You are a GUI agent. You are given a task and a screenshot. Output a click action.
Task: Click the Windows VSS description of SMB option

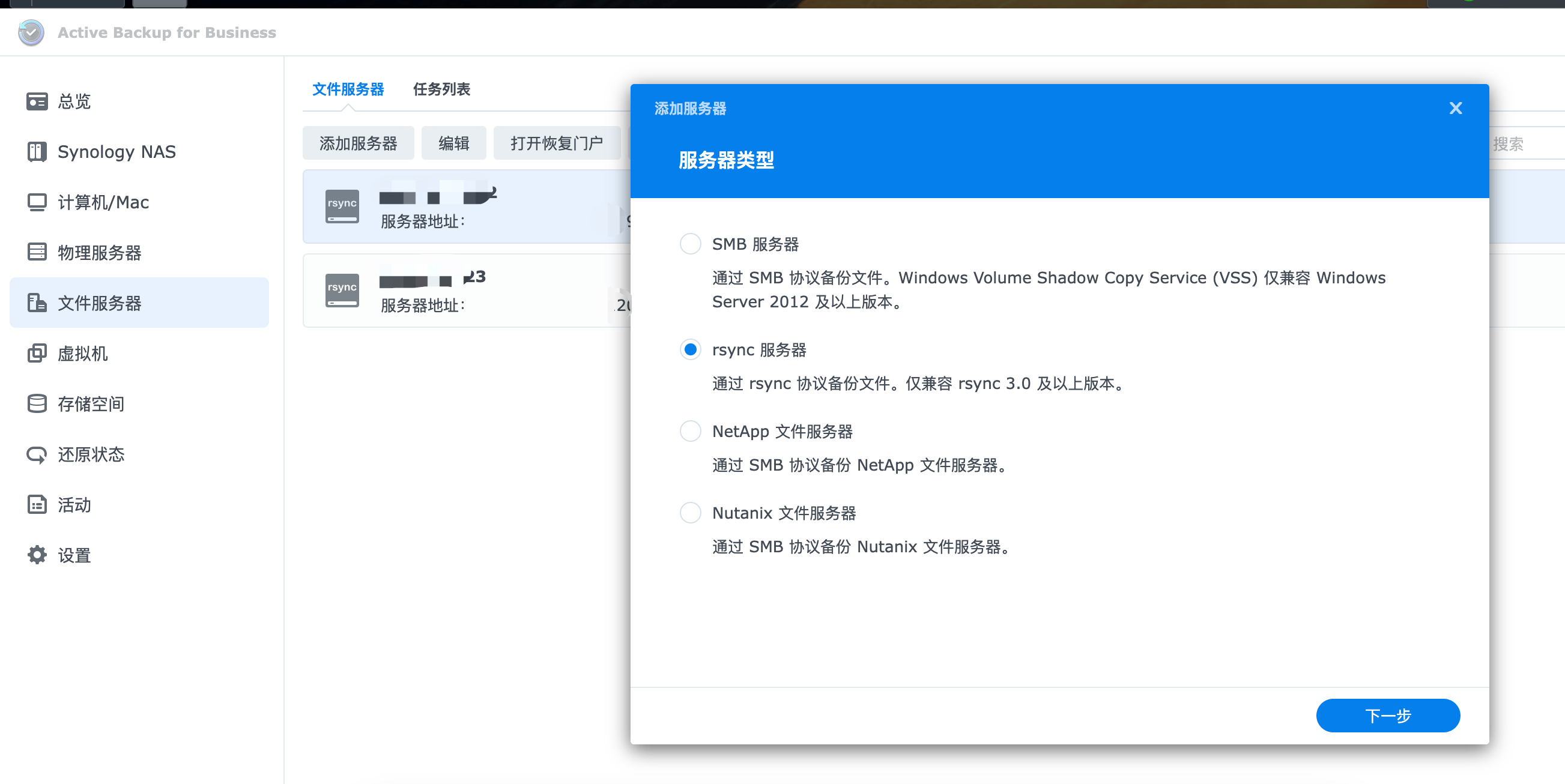point(1049,290)
